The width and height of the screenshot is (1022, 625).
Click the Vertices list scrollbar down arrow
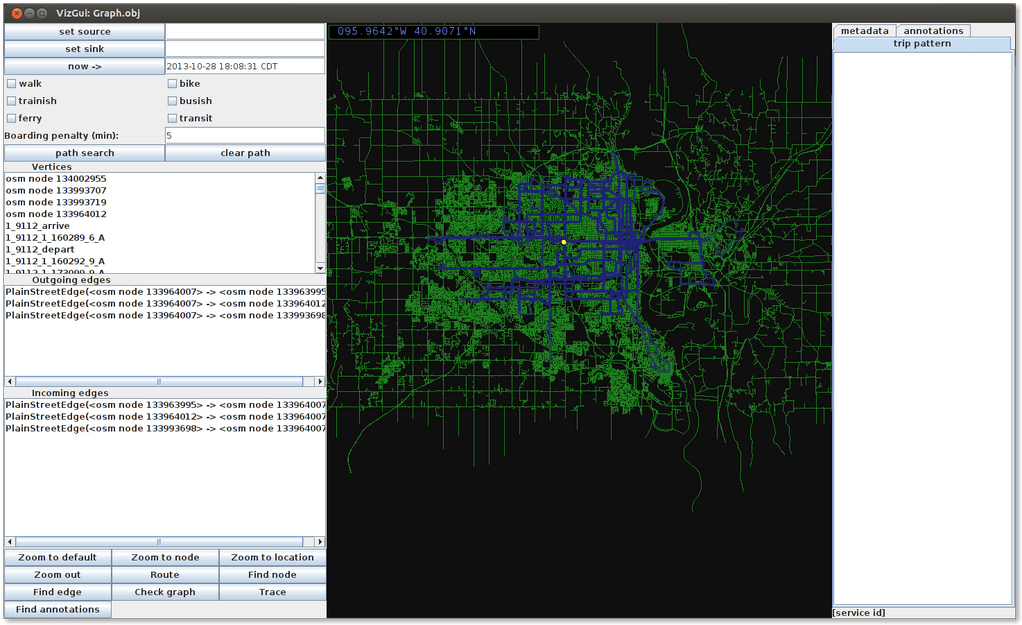point(320,268)
